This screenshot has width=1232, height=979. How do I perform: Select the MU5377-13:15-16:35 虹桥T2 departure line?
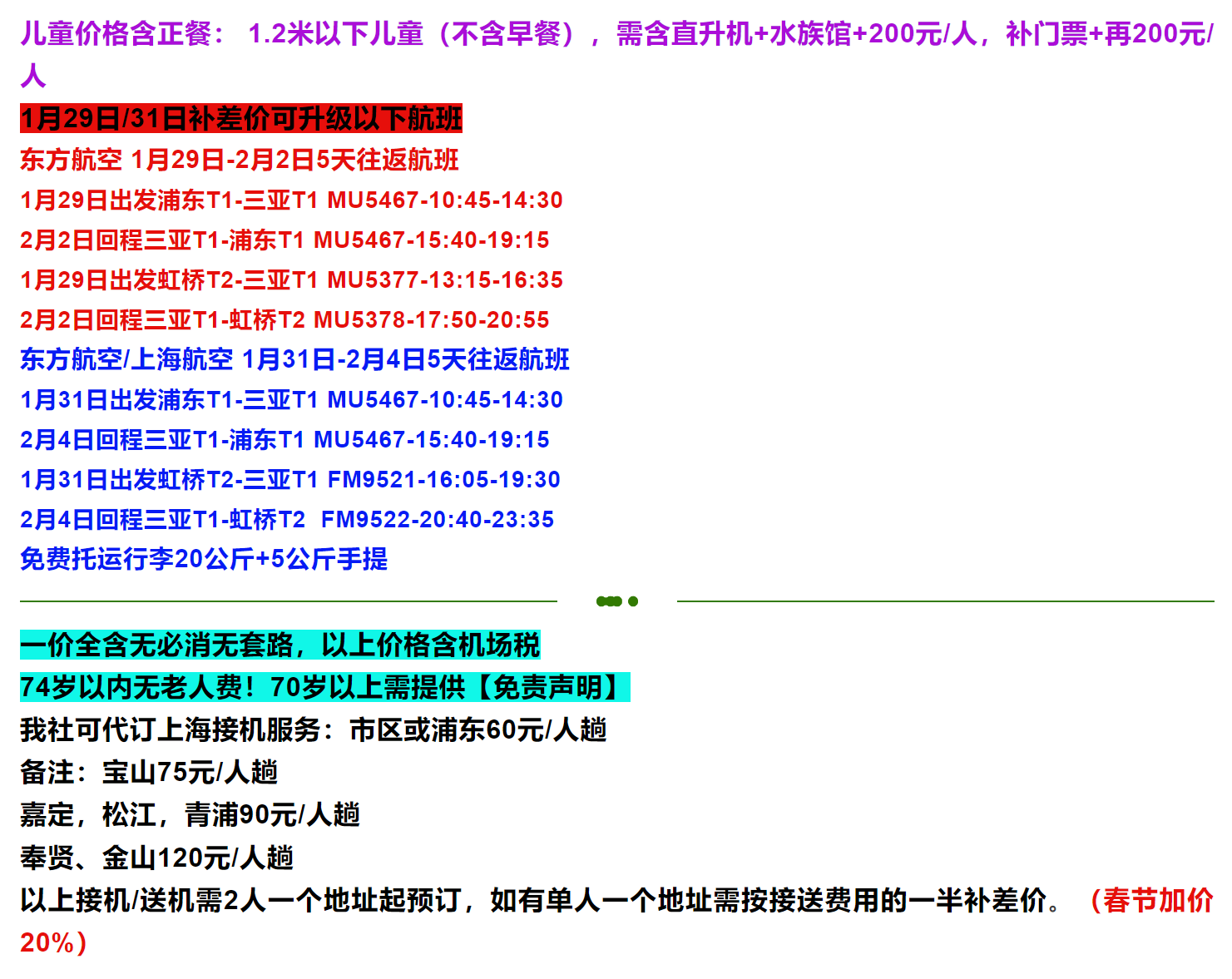coord(292,280)
